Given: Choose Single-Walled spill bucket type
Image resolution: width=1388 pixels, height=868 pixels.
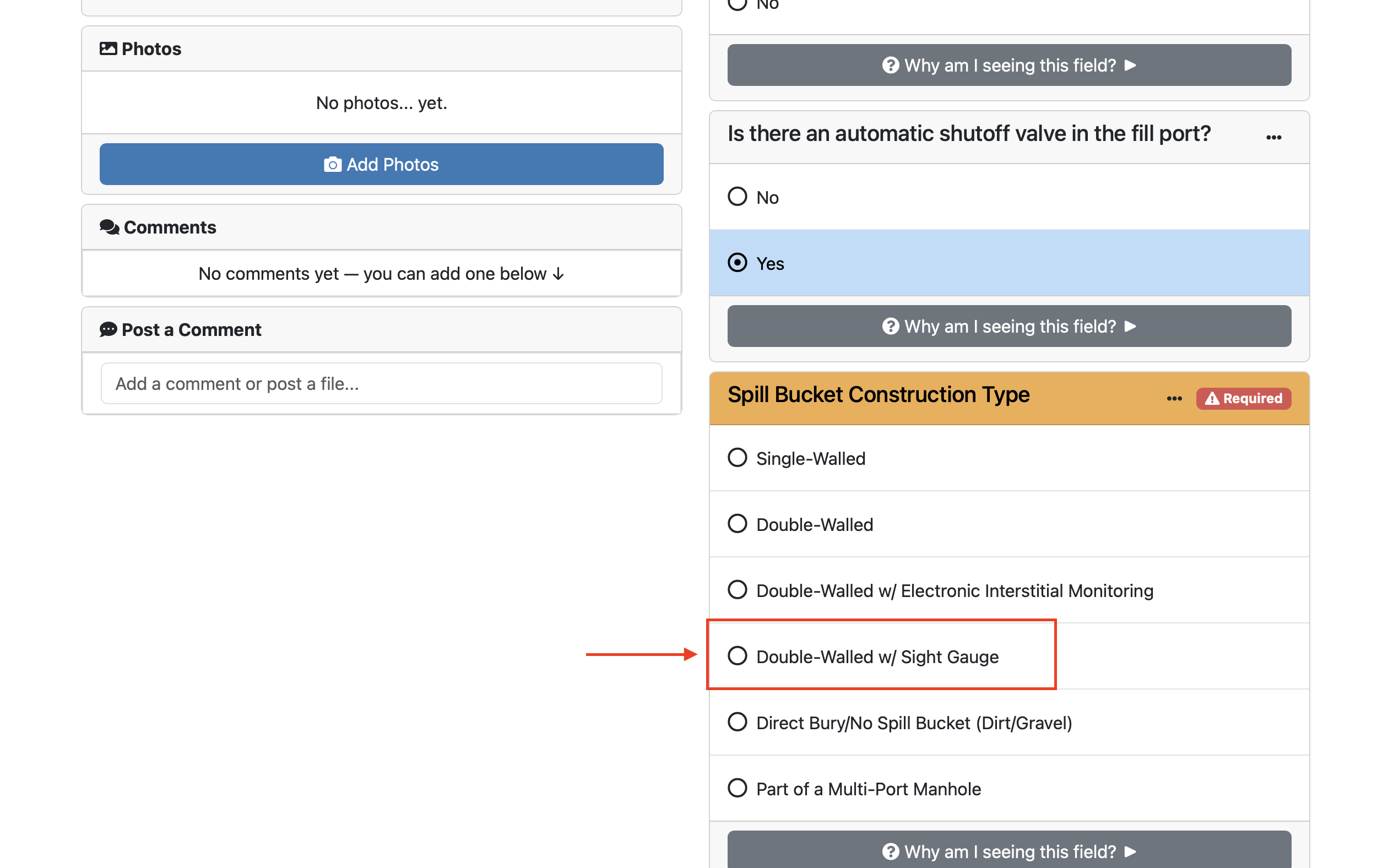Looking at the screenshot, I should point(738,458).
